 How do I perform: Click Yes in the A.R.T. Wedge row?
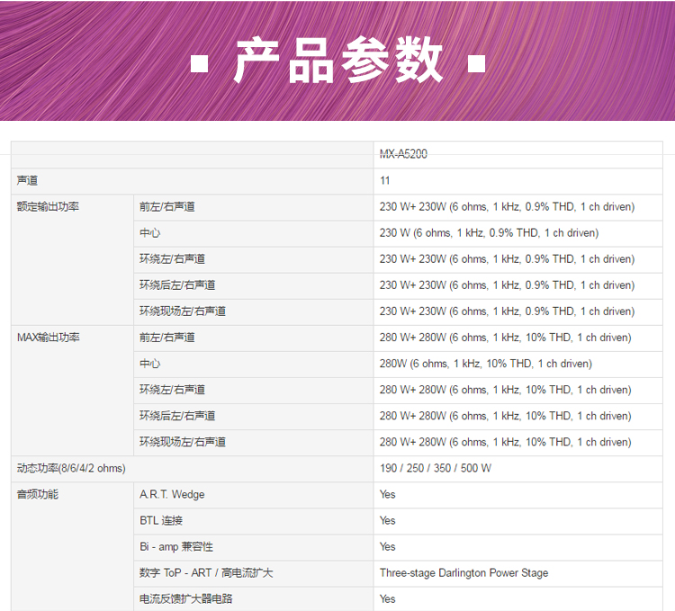pos(387,494)
